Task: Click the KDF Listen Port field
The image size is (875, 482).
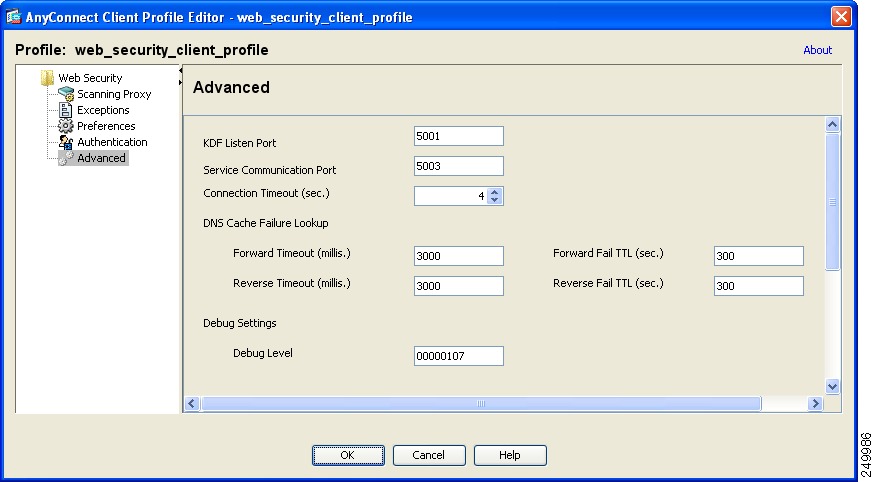Action: pyautogui.click(x=459, y=136)
